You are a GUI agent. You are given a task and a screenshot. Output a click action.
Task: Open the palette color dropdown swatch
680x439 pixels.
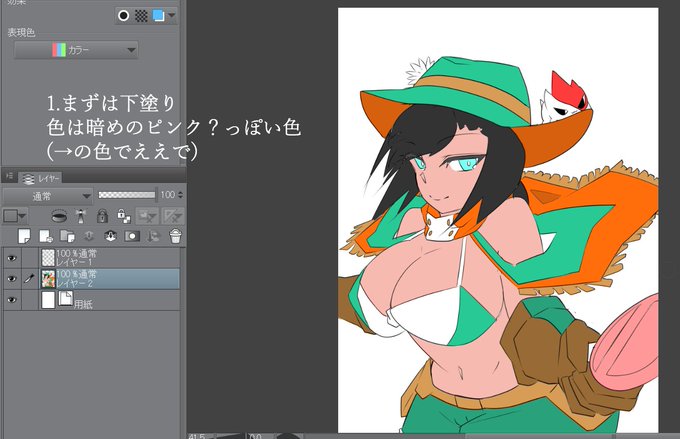[x=15, y=216]
